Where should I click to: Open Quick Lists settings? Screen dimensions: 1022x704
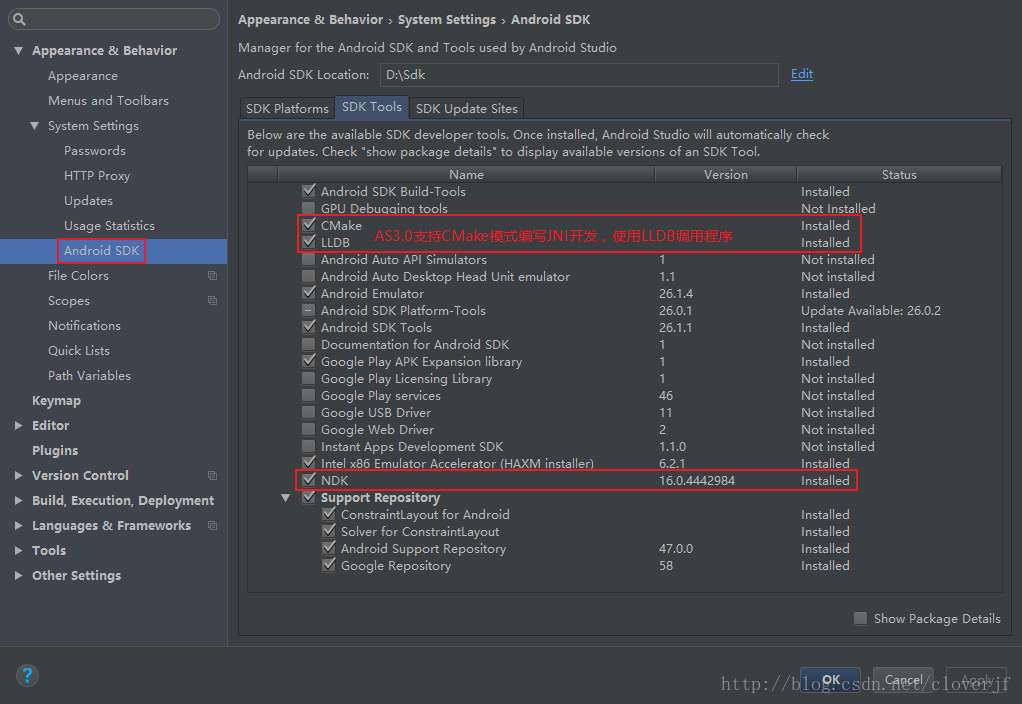79,351
